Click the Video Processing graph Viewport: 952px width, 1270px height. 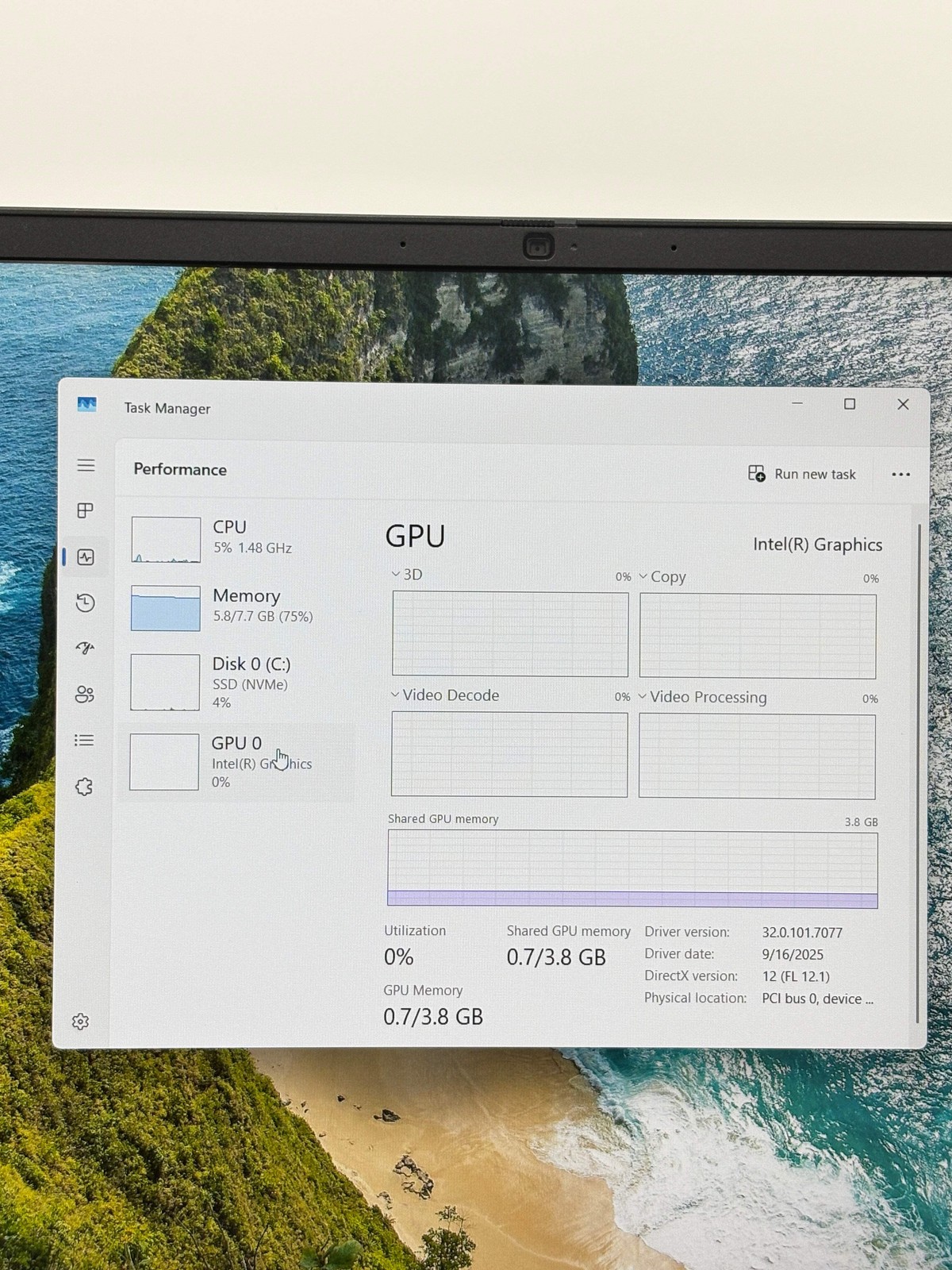[757, 756]
